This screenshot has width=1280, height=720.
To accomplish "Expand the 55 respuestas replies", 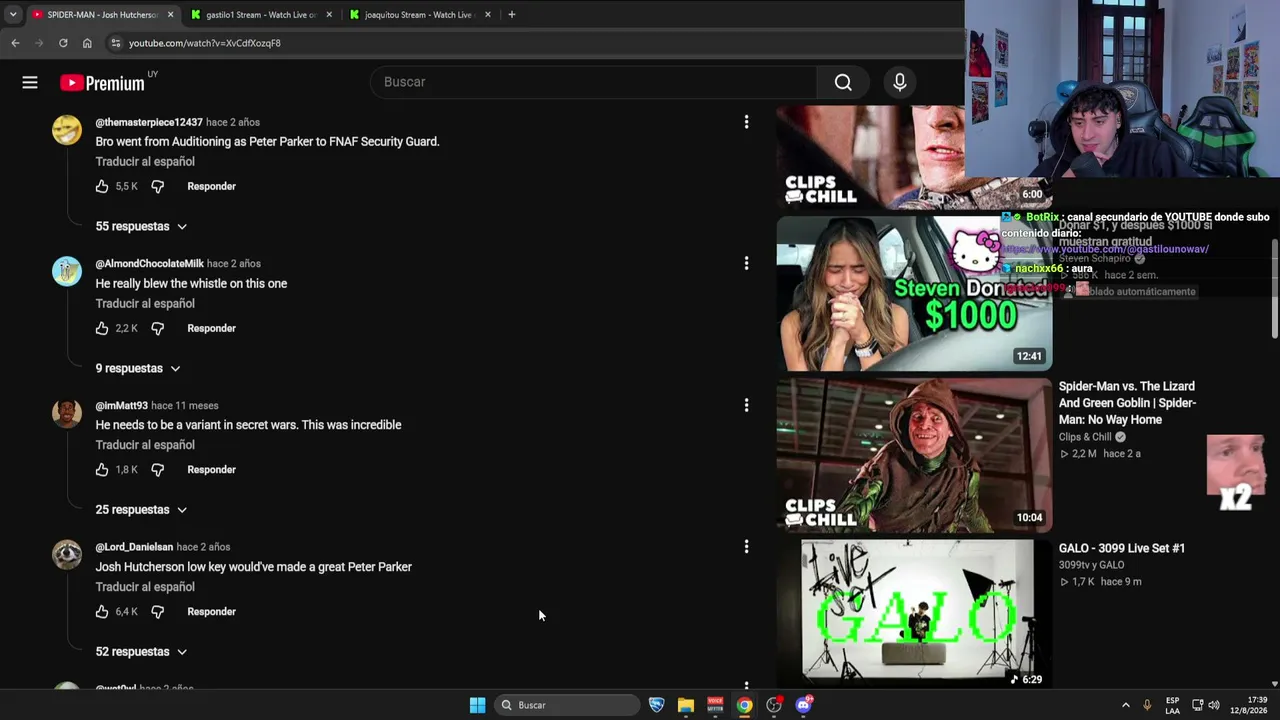I will pos(141,227).
